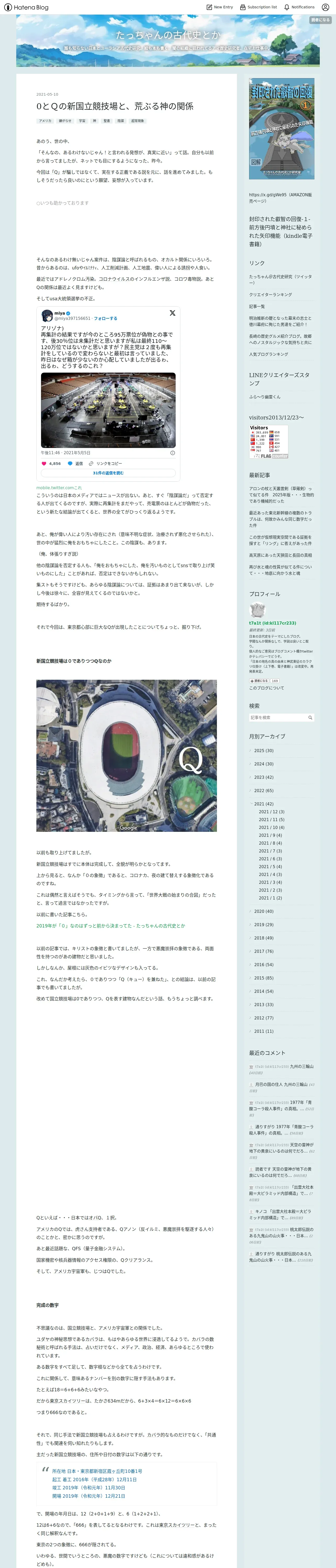Open the stadium aerial photo
This screenshot has width=336, height=1568.
point(126,756)
